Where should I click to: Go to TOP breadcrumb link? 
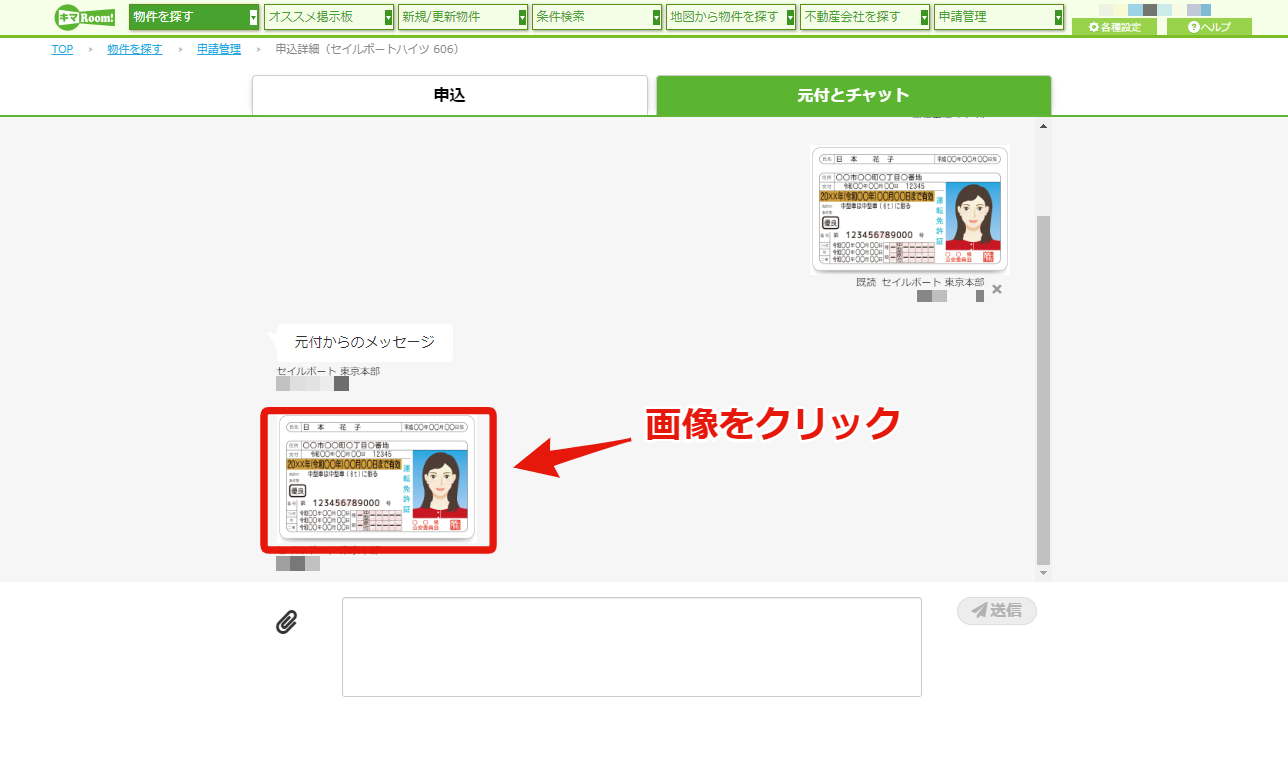pyautogui.click(x=62, y=49)
